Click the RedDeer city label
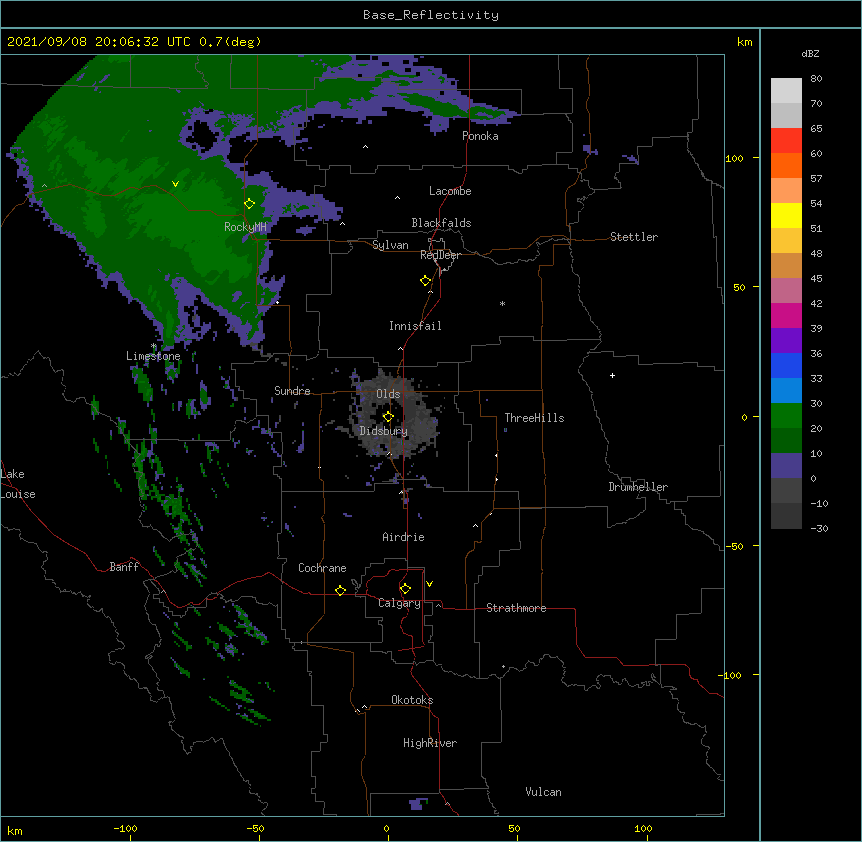 point(440,255)
